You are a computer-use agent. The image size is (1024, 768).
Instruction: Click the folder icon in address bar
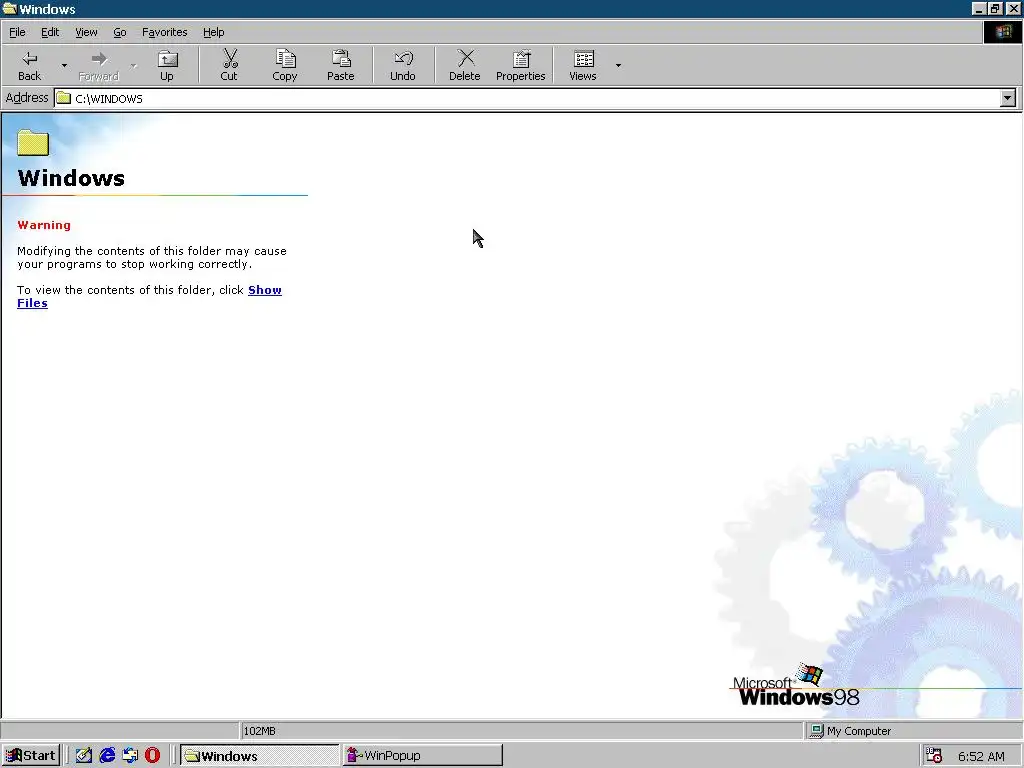tap(63, 98)
